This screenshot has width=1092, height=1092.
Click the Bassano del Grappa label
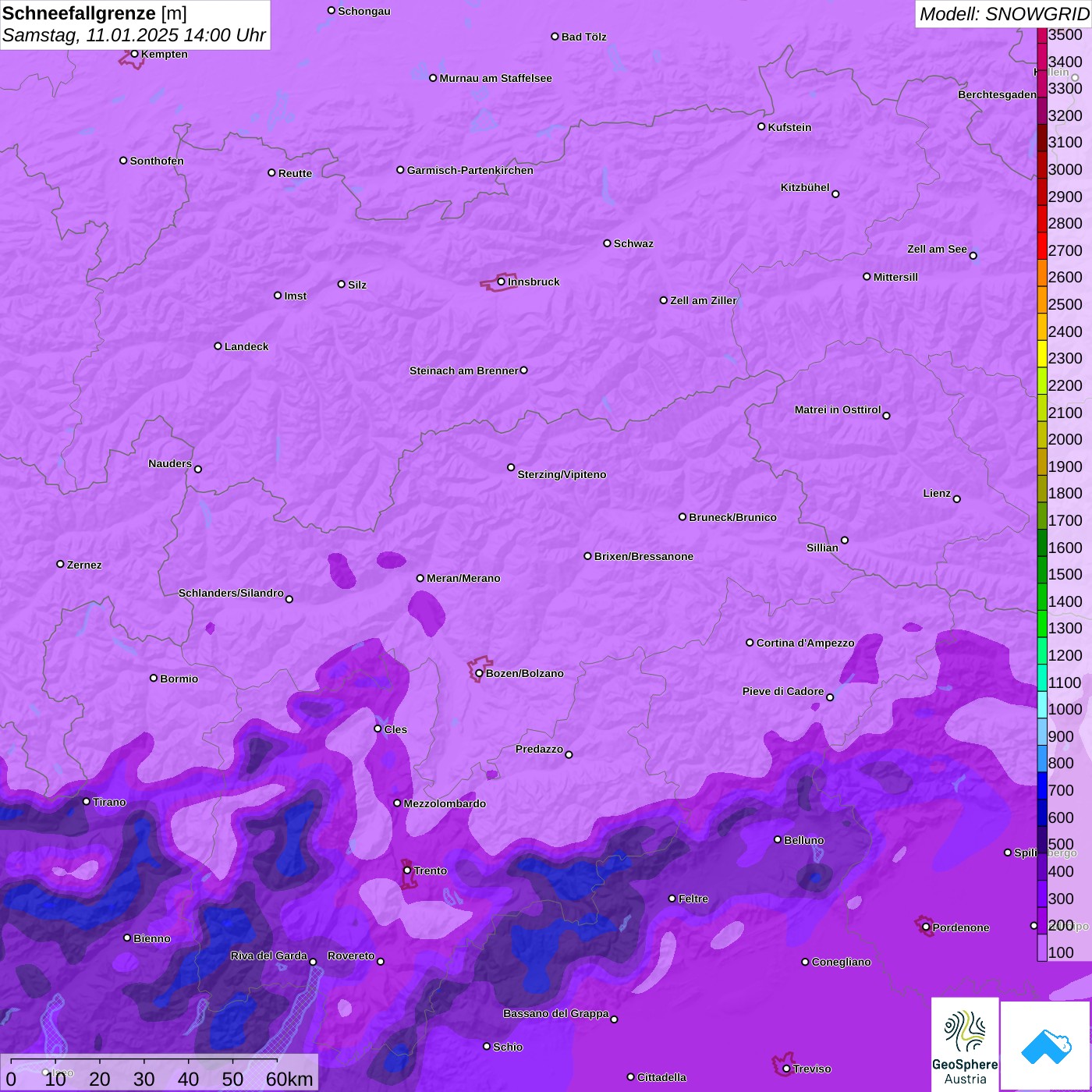pos(555,1013)
